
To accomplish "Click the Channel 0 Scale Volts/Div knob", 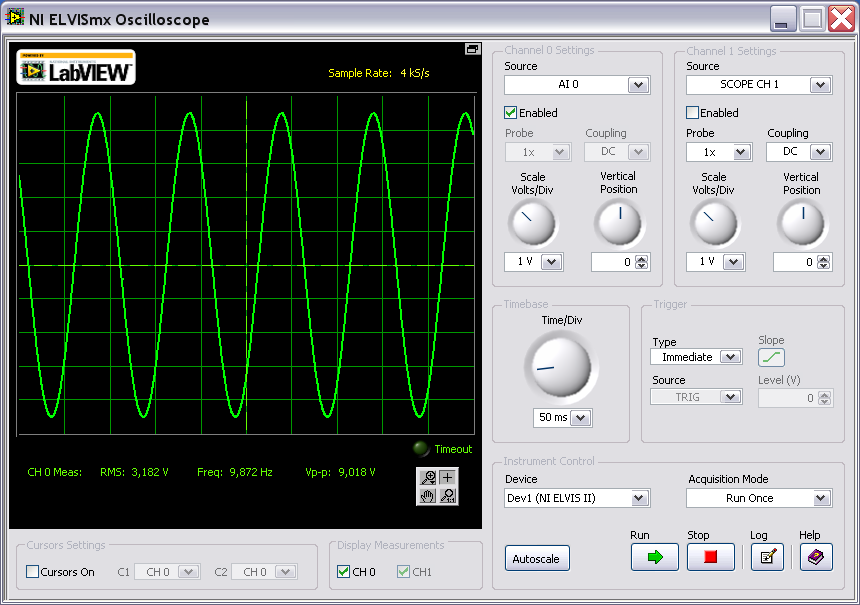I will click(x=532, y=223).
